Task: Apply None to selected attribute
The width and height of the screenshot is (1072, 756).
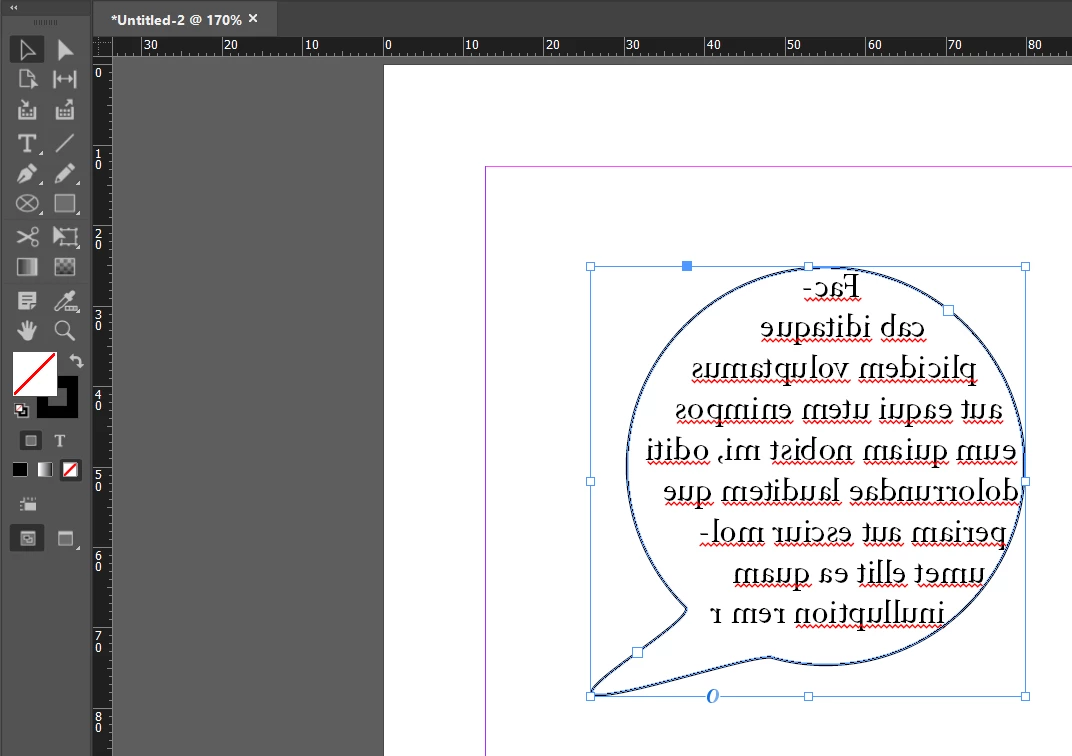Action: point(70,470)
